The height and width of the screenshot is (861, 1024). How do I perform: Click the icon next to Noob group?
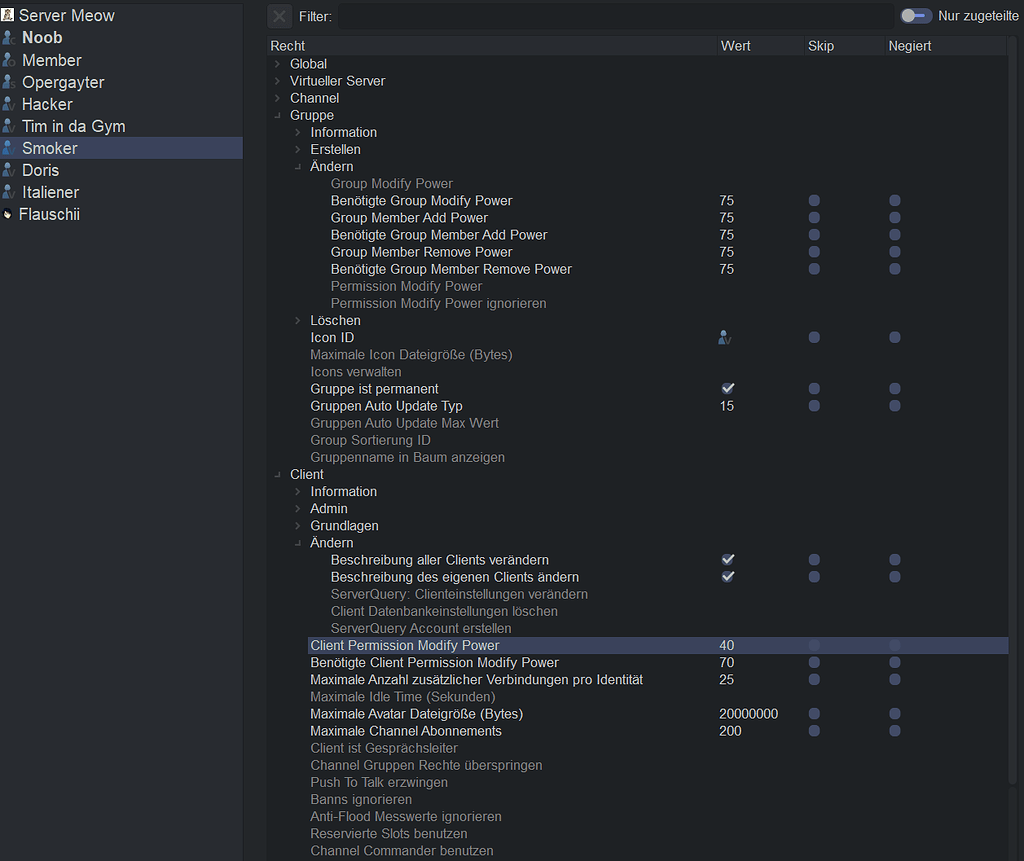(9, 38)
